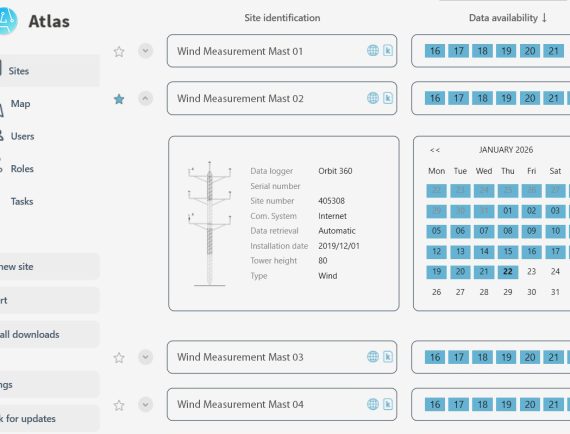Click the k file icon for Mast 03
Viewport: 570px width, 434px height.
pos(388,357)
